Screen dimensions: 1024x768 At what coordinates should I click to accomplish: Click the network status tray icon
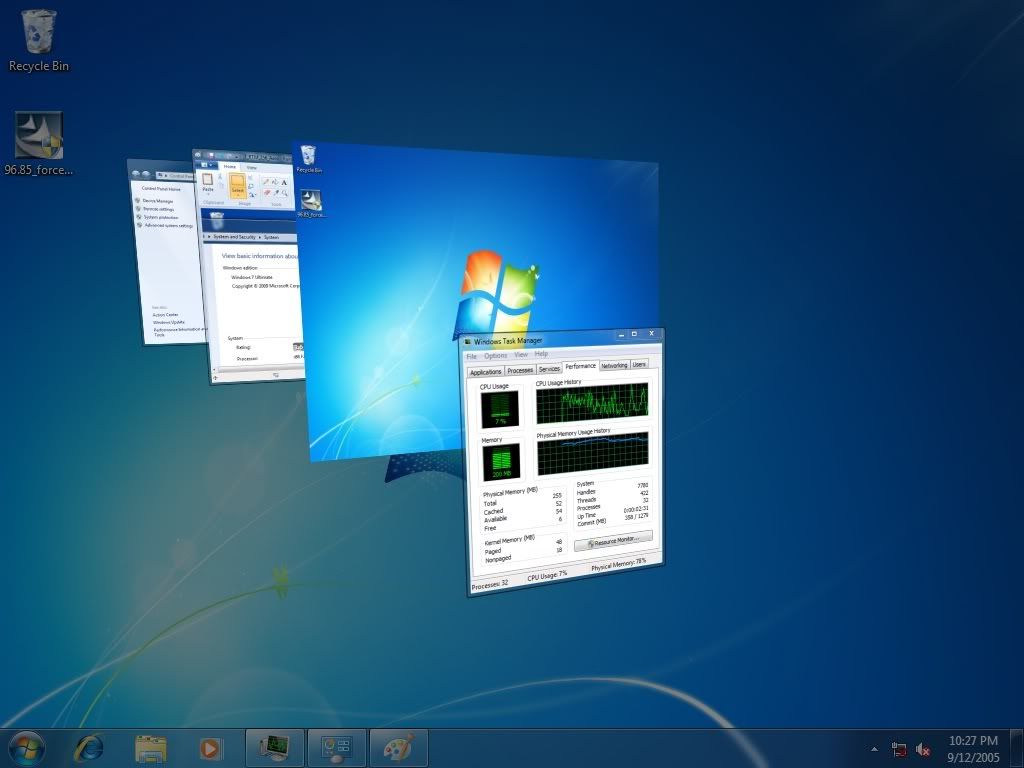point(899,748)
